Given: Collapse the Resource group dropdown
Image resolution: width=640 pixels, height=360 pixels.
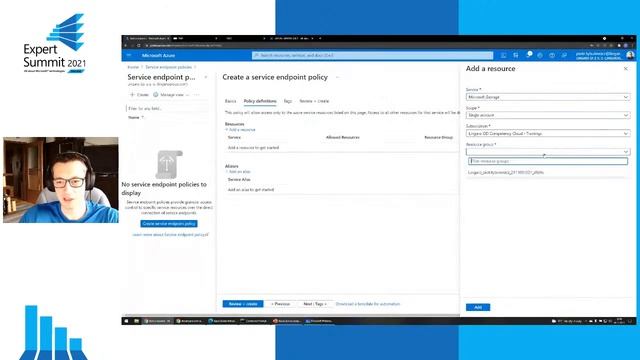Looking at the screenshot, I should [x=548, y=151].
